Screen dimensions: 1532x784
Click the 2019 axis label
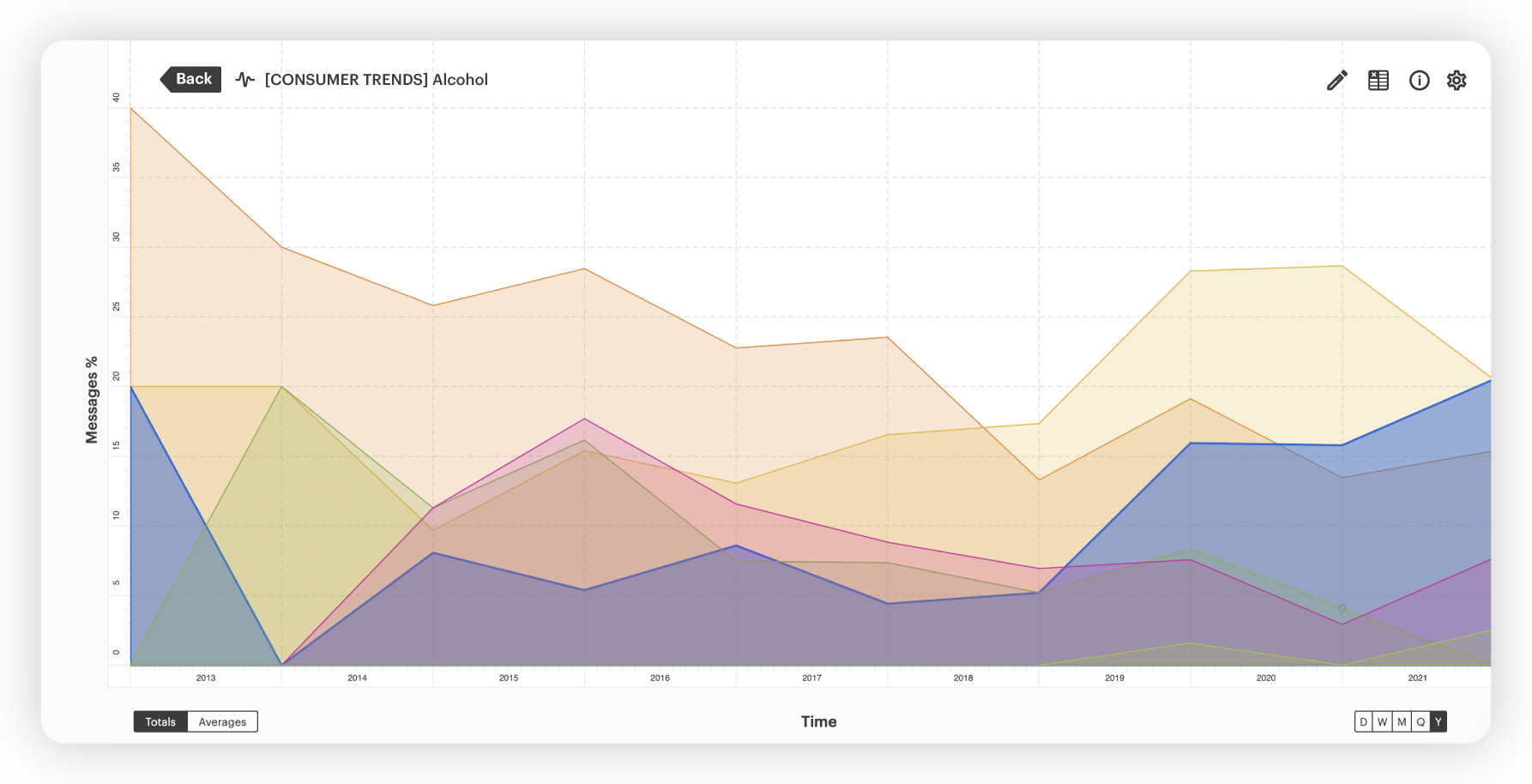point(1114,678)
